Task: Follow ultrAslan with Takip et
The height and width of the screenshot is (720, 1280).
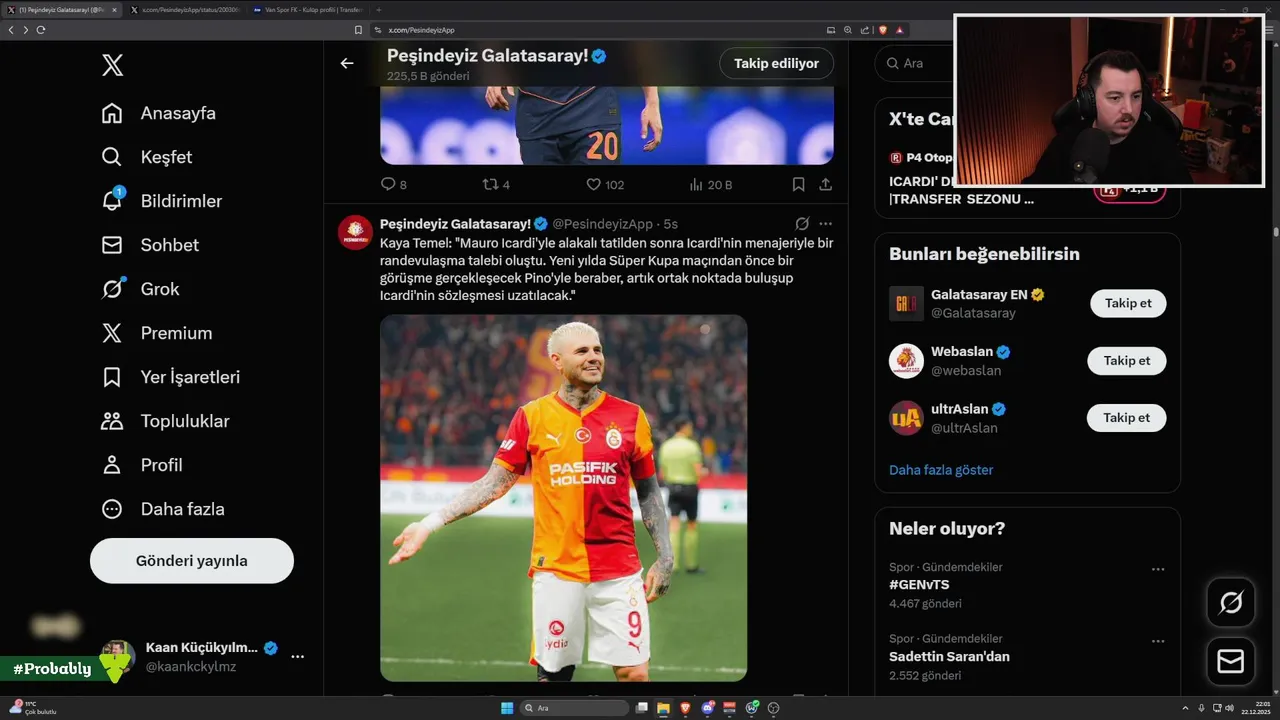Action: (x=1127, y=418)
